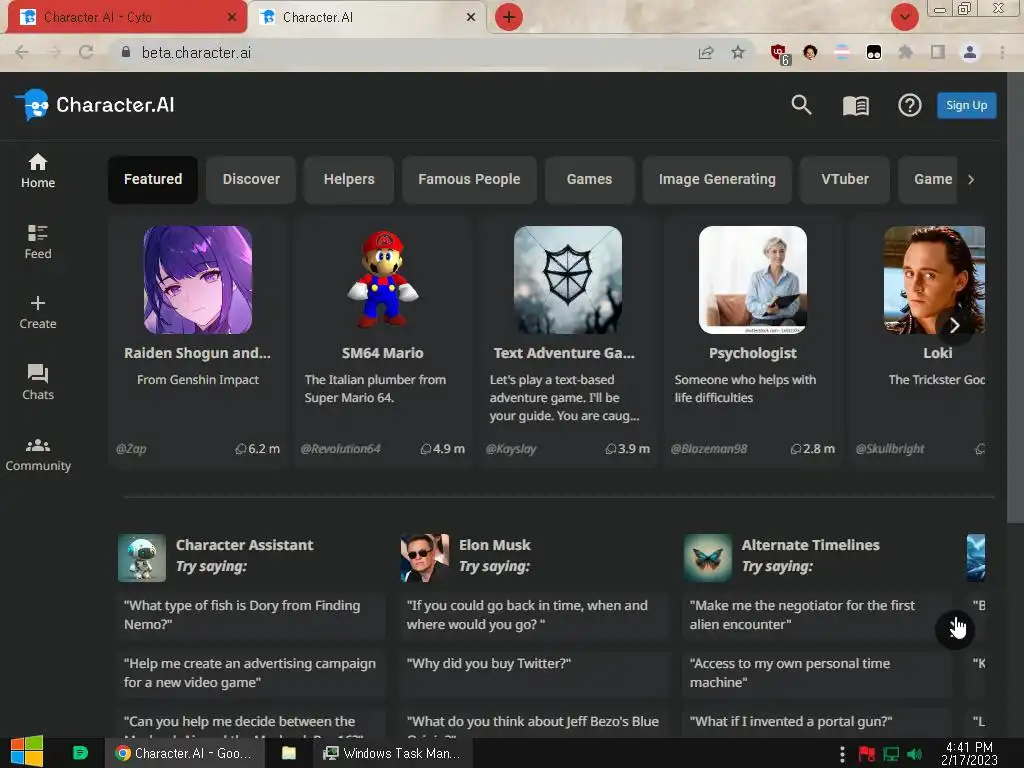Image resolution: width=1024 pixels, height=768 pixels.
Task: Open the Raiden Shogun character image
Action: click(198, 280)
